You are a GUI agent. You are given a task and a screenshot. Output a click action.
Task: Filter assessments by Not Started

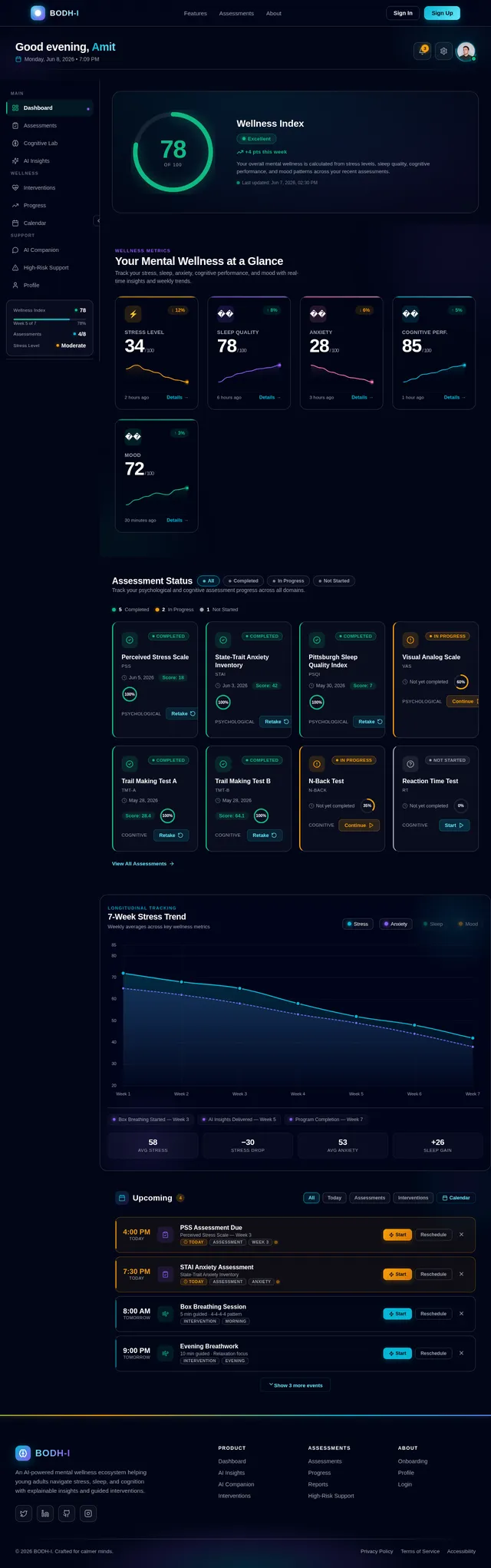click(x=334, y=581)
